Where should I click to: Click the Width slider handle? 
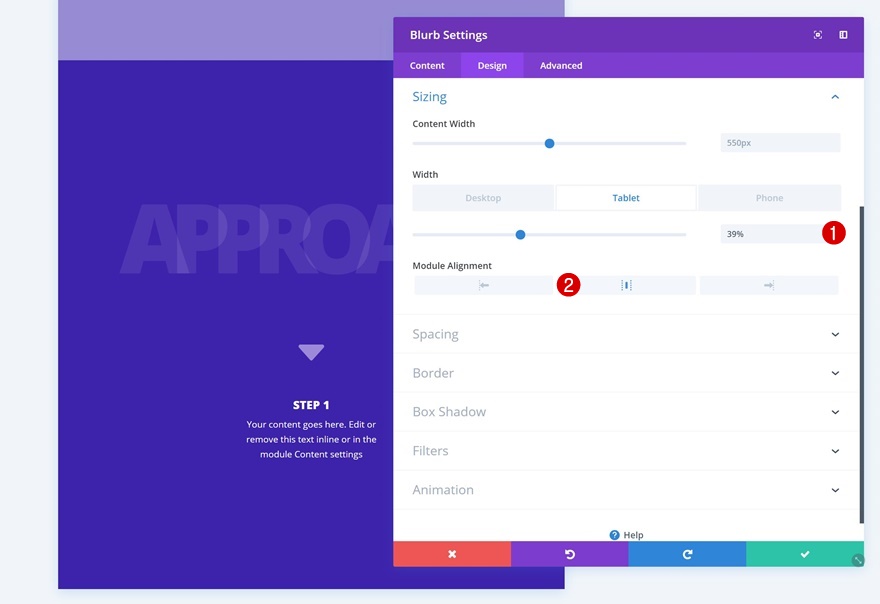[x=520, y=235]
